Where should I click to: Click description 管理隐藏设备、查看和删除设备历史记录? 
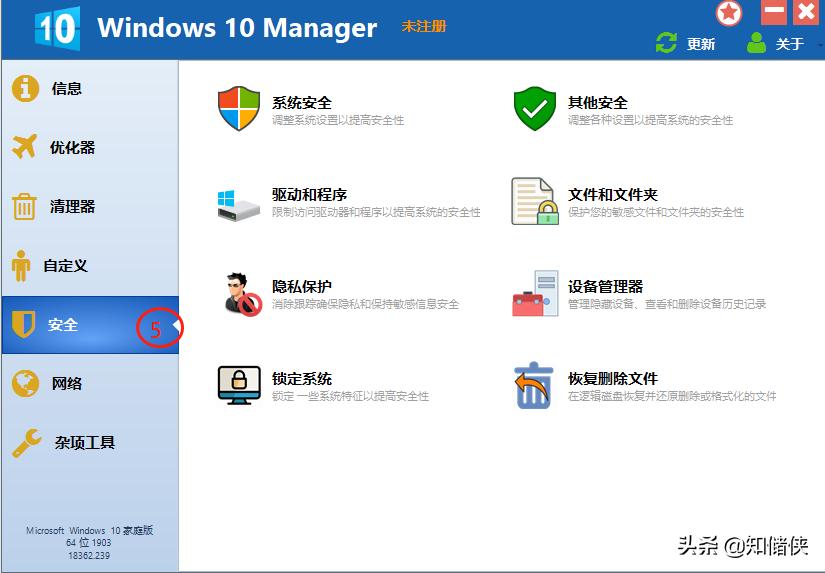tap(667, 304)
